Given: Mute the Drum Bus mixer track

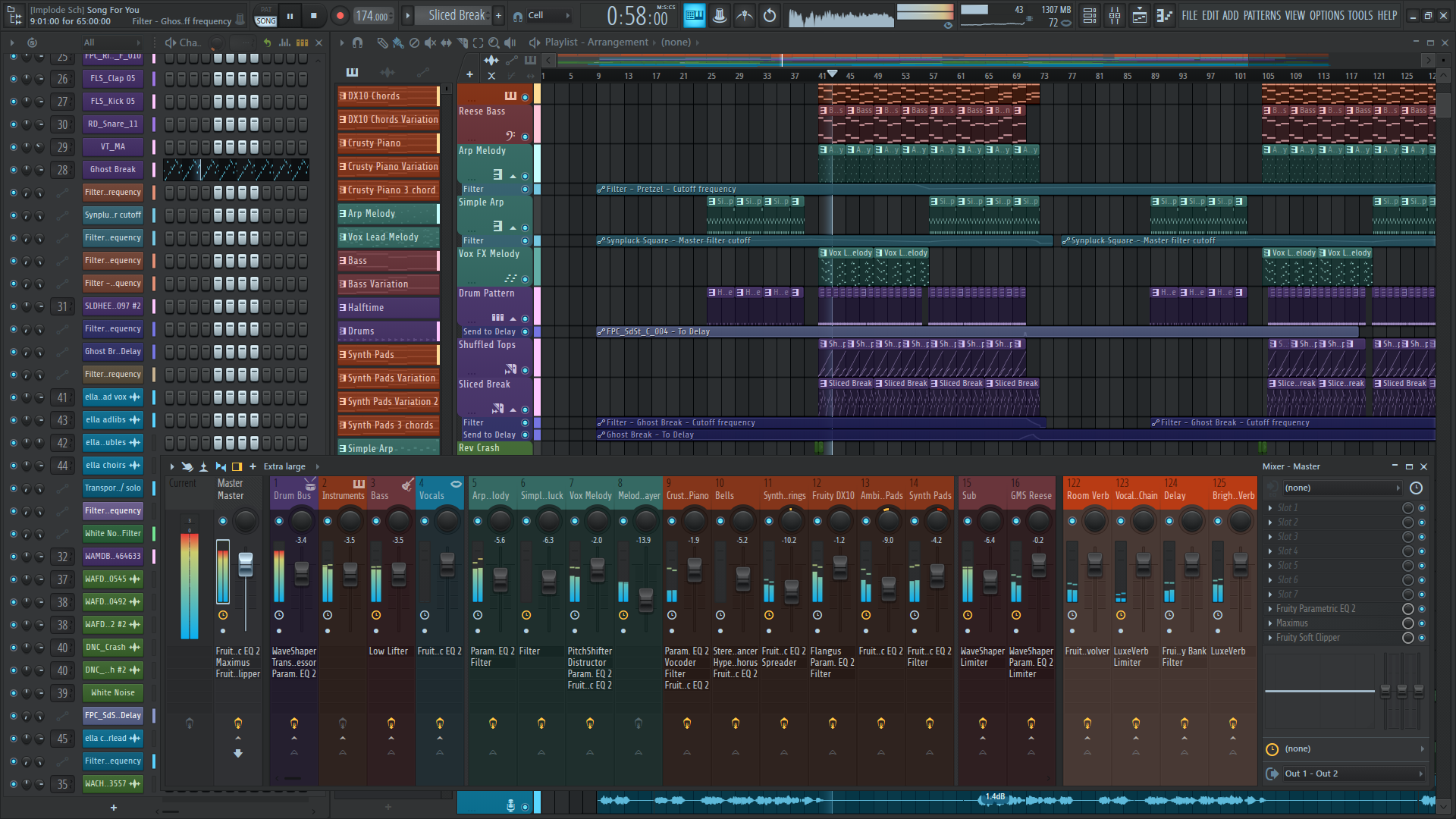Looking at the screenshot, I should tap(279, 521).
